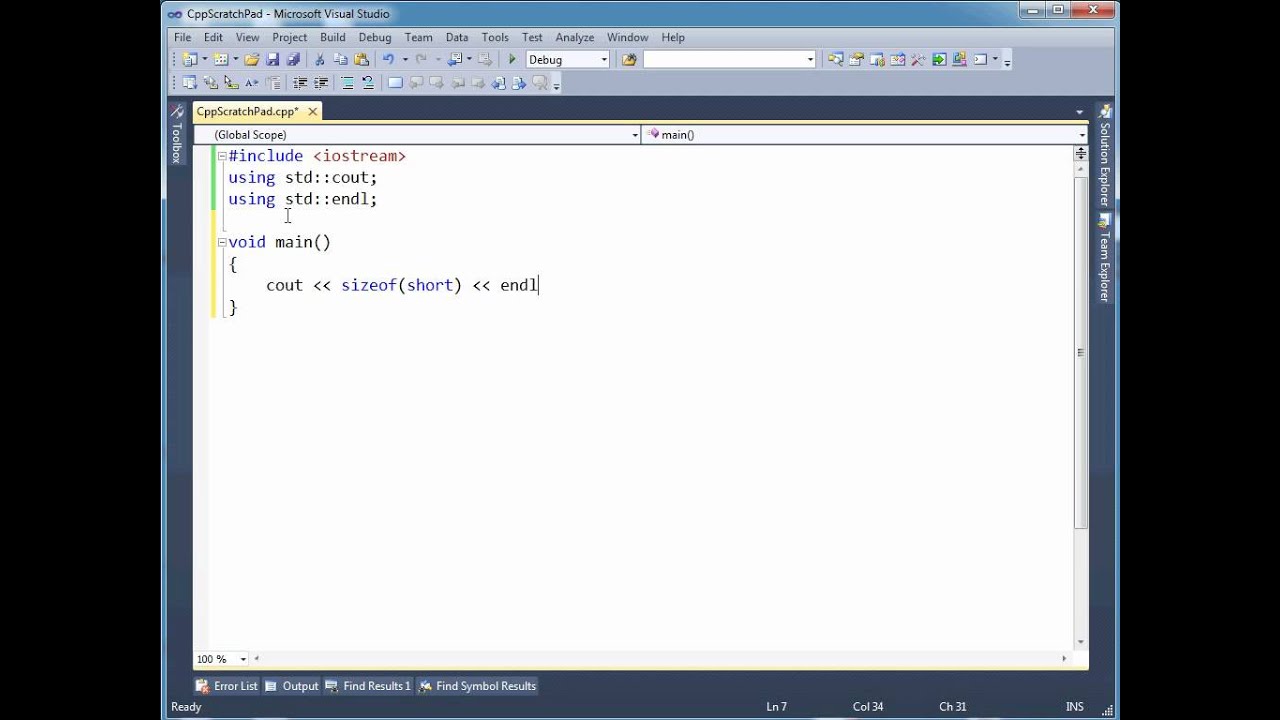Screen dimensions: 1280x720
Task: Expand the Toolbox side panel
Action: pyautogui.click(x=177, y=133)
